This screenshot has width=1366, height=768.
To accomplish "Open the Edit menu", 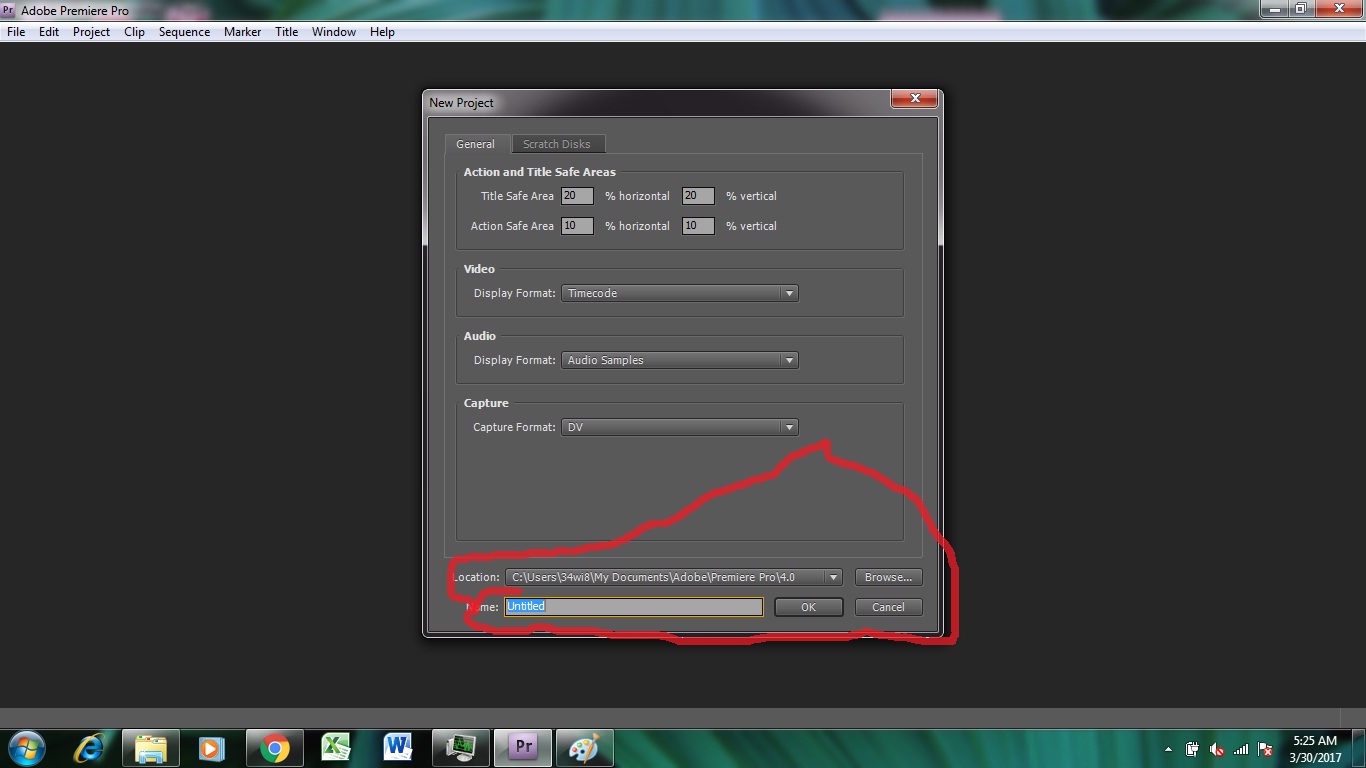I will [x=49, y=32].
